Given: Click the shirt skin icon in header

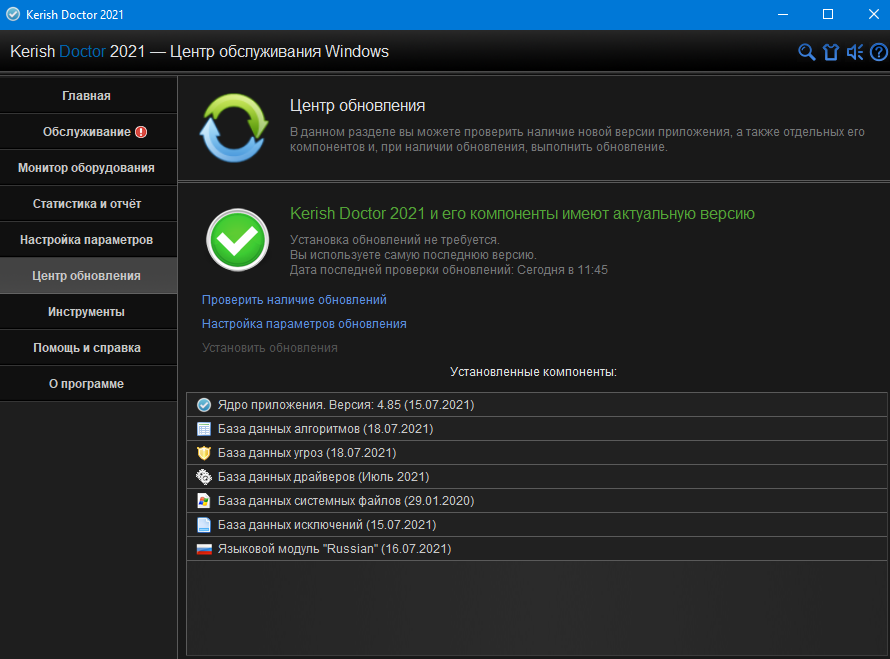Looking at the screenshot, I should (x=831, y=52).
